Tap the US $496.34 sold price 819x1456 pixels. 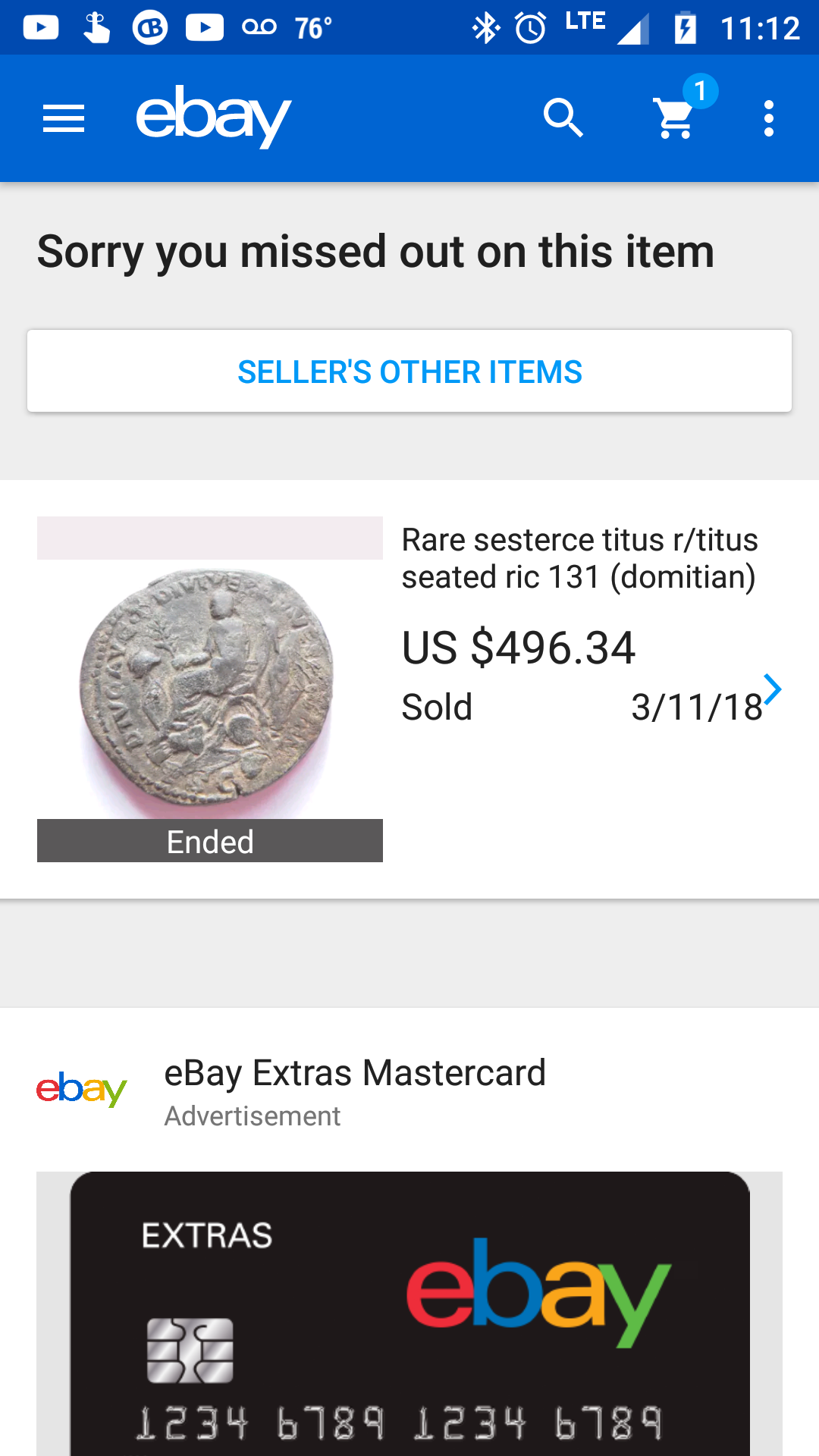coord(519,648)
